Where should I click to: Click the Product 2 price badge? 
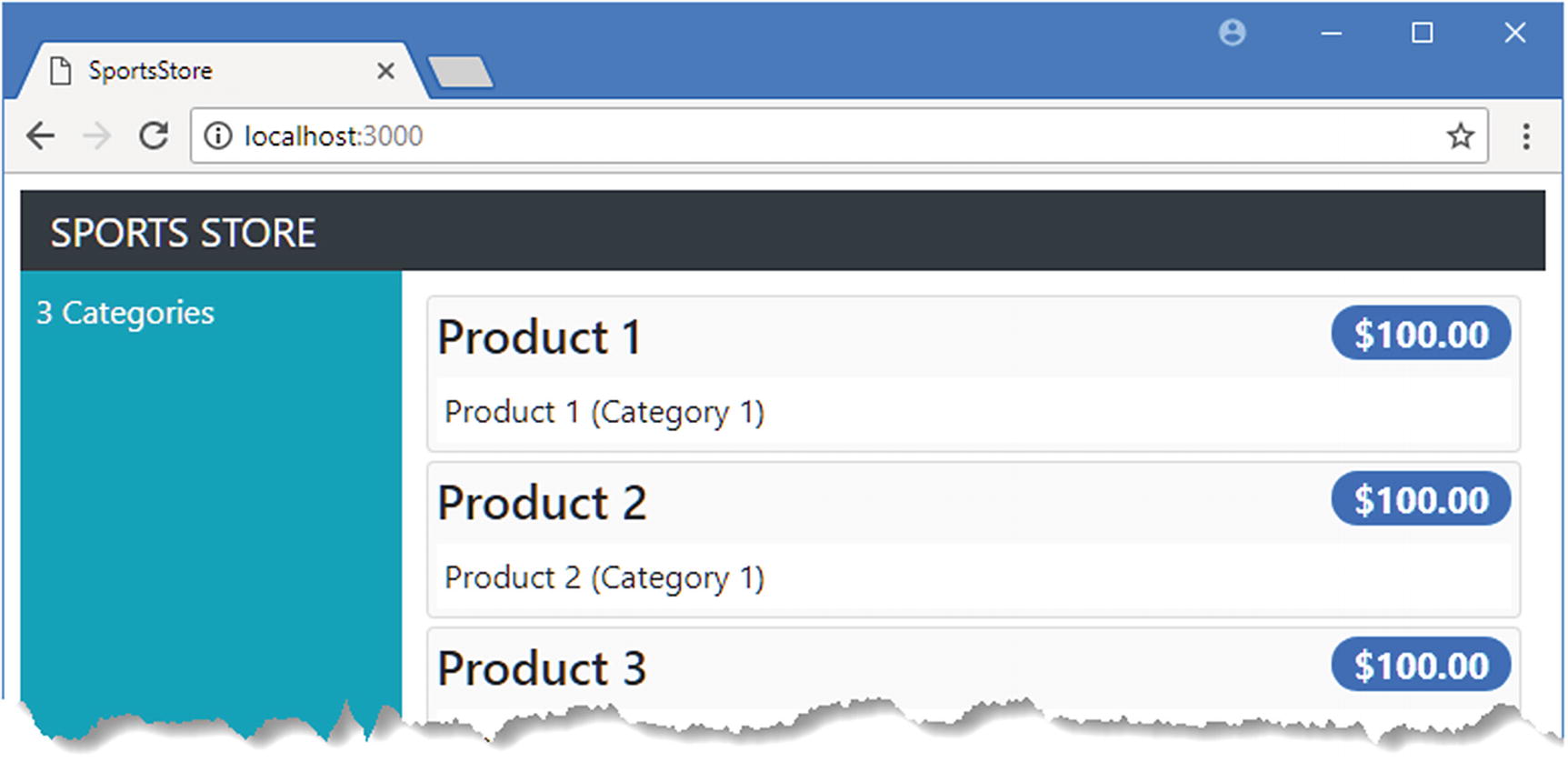[x=1421, y=499]
